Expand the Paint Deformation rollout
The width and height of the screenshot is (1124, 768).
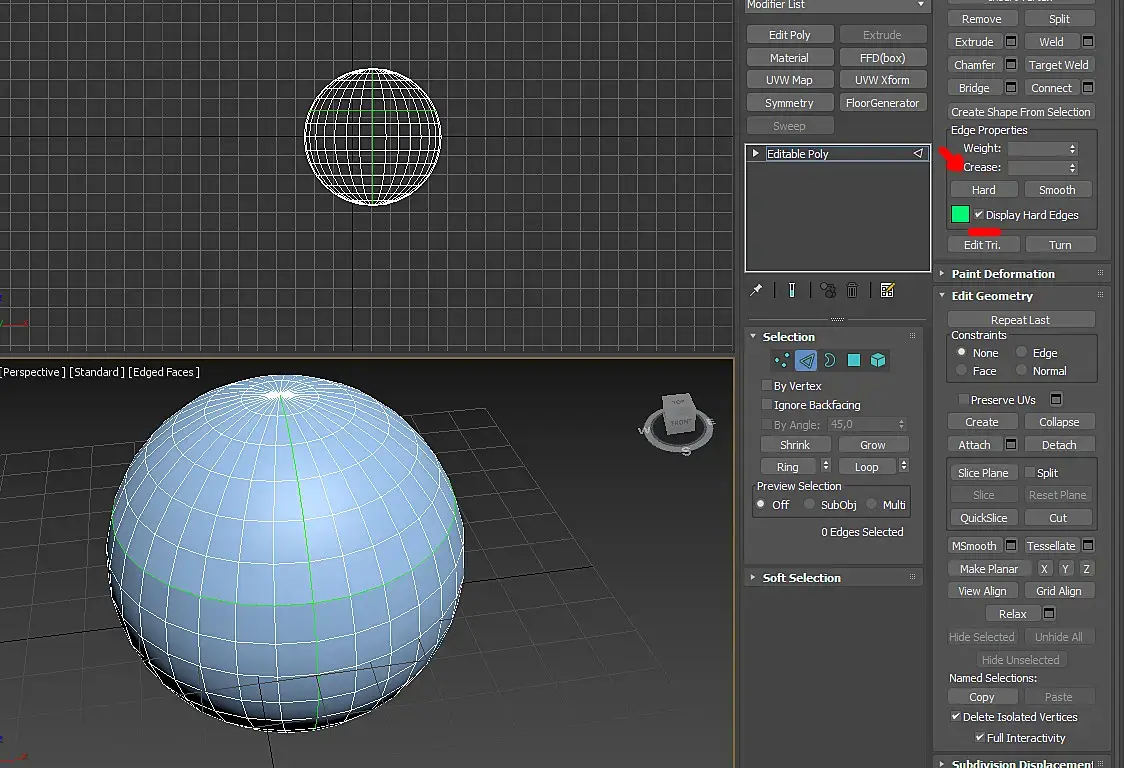click(x=1002, y=274)
